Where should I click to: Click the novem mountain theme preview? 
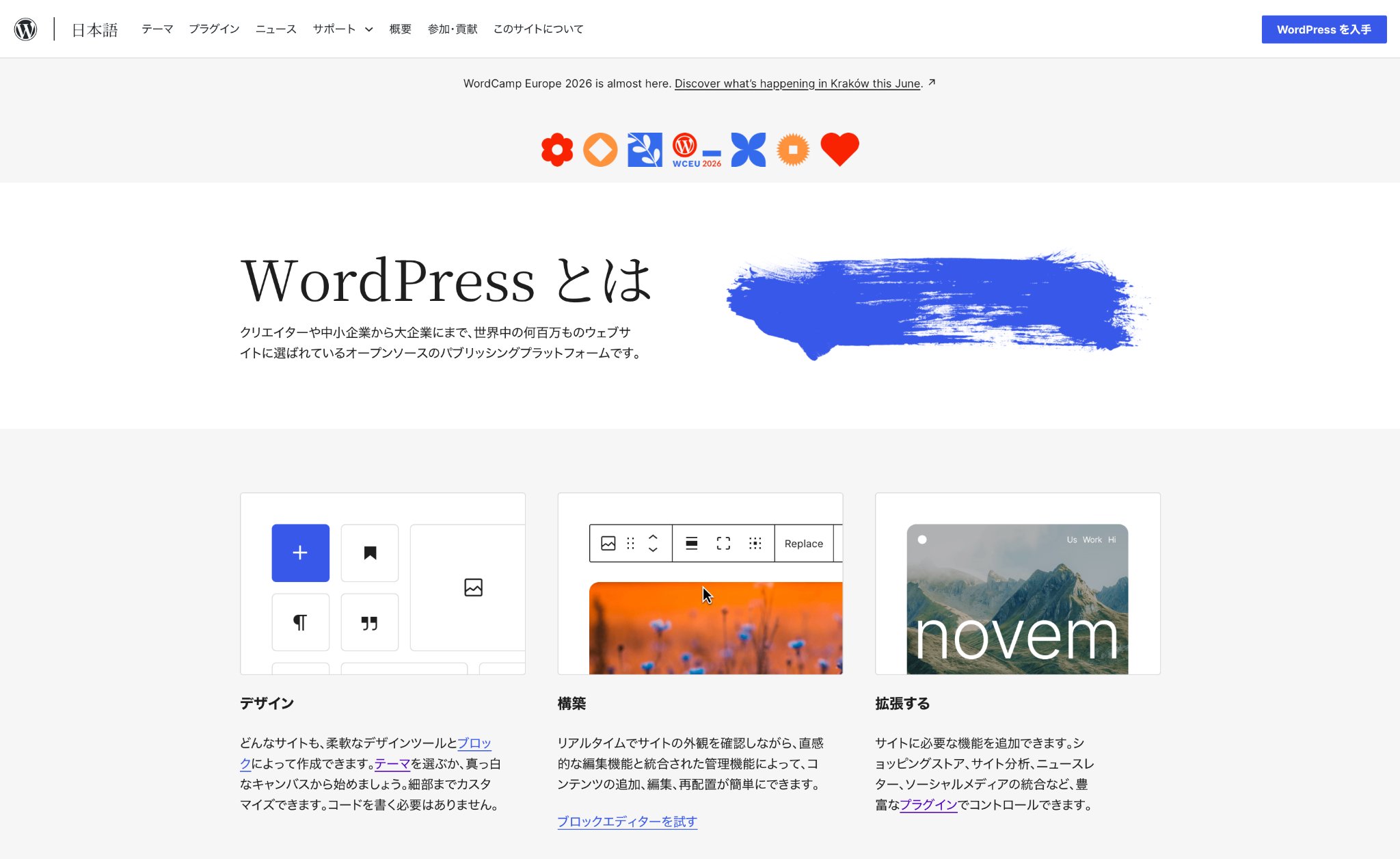coord(1017,599)
